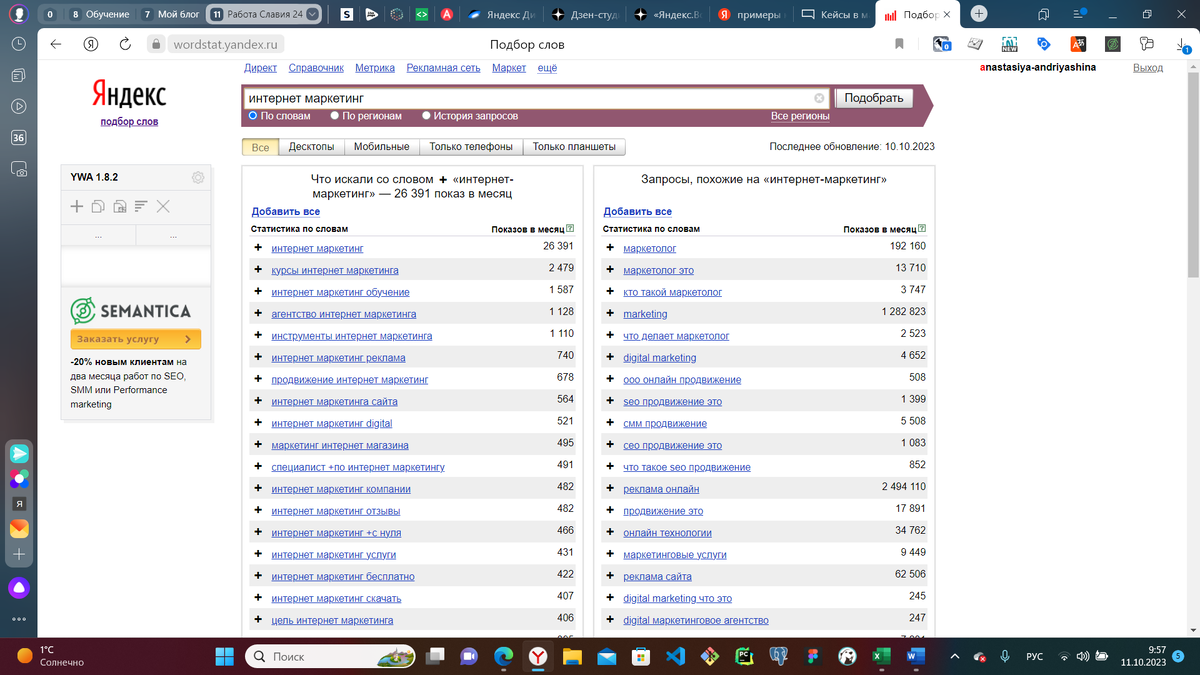This screenshot has height=675, width=1200.
Task: Open YWA extension settings gear
Action: (198, 177)
